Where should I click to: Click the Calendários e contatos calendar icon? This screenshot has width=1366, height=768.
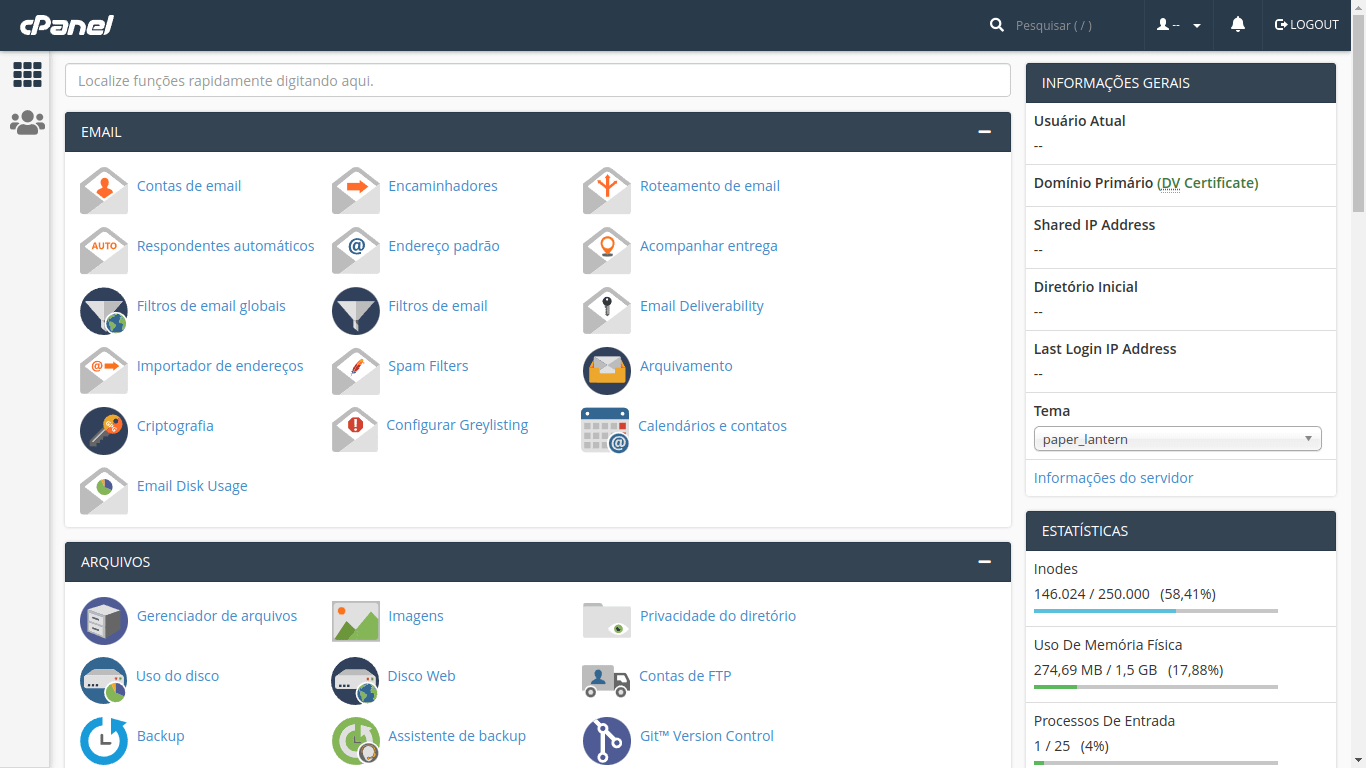(x=605, y=430)
